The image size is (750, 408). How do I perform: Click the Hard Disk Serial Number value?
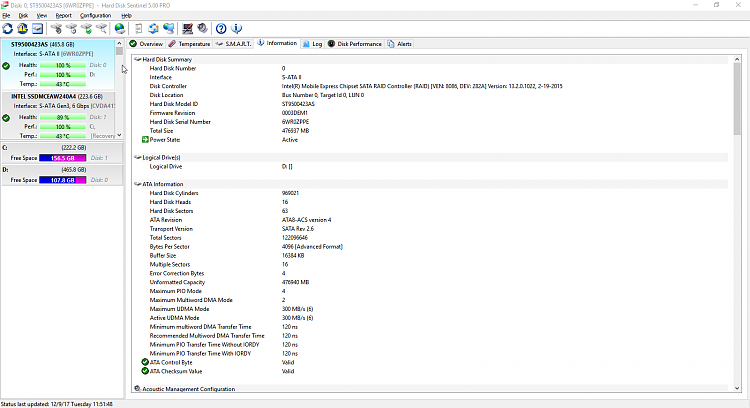pyautogui.click(x=295, y=122)
